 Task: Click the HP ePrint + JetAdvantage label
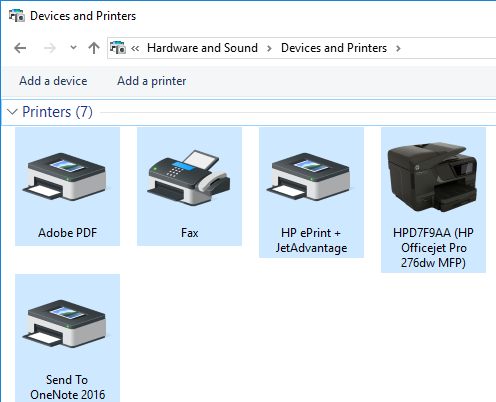point(311,240)
